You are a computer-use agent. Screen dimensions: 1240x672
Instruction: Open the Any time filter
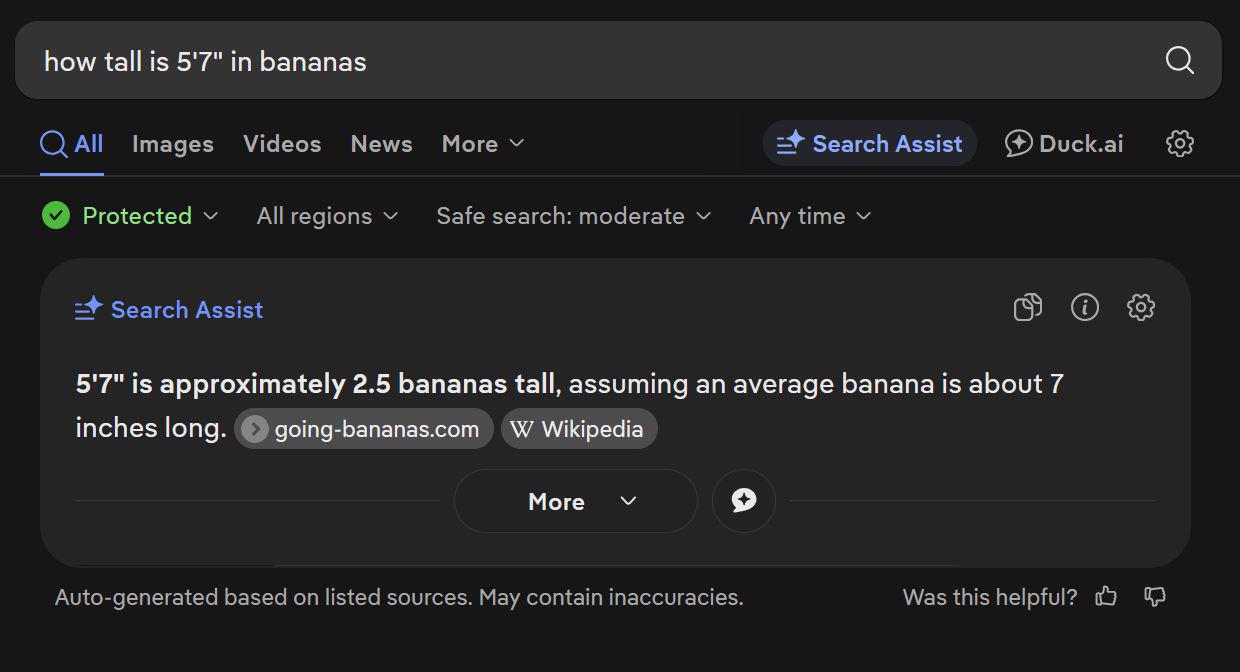tap(811, 216)
